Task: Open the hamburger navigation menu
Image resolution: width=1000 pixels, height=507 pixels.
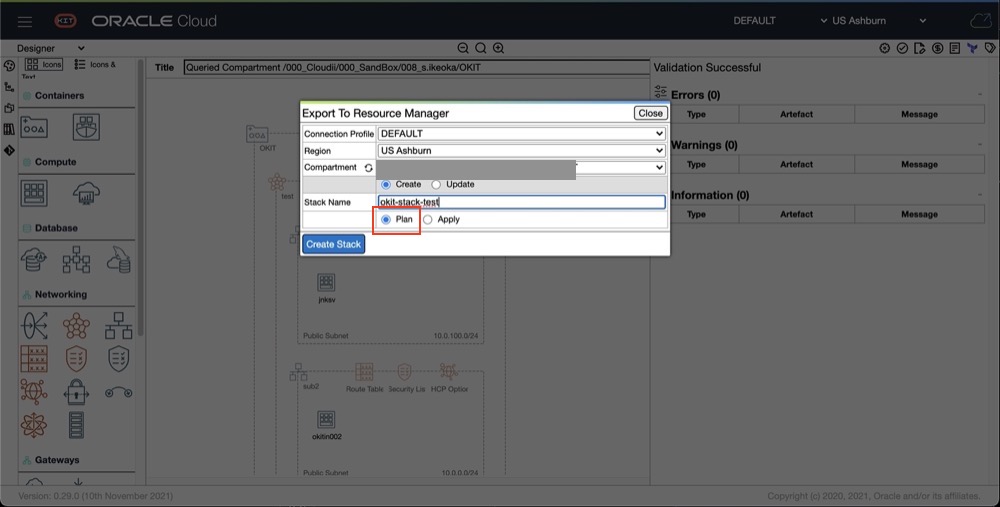Action: tap(25, 22)
